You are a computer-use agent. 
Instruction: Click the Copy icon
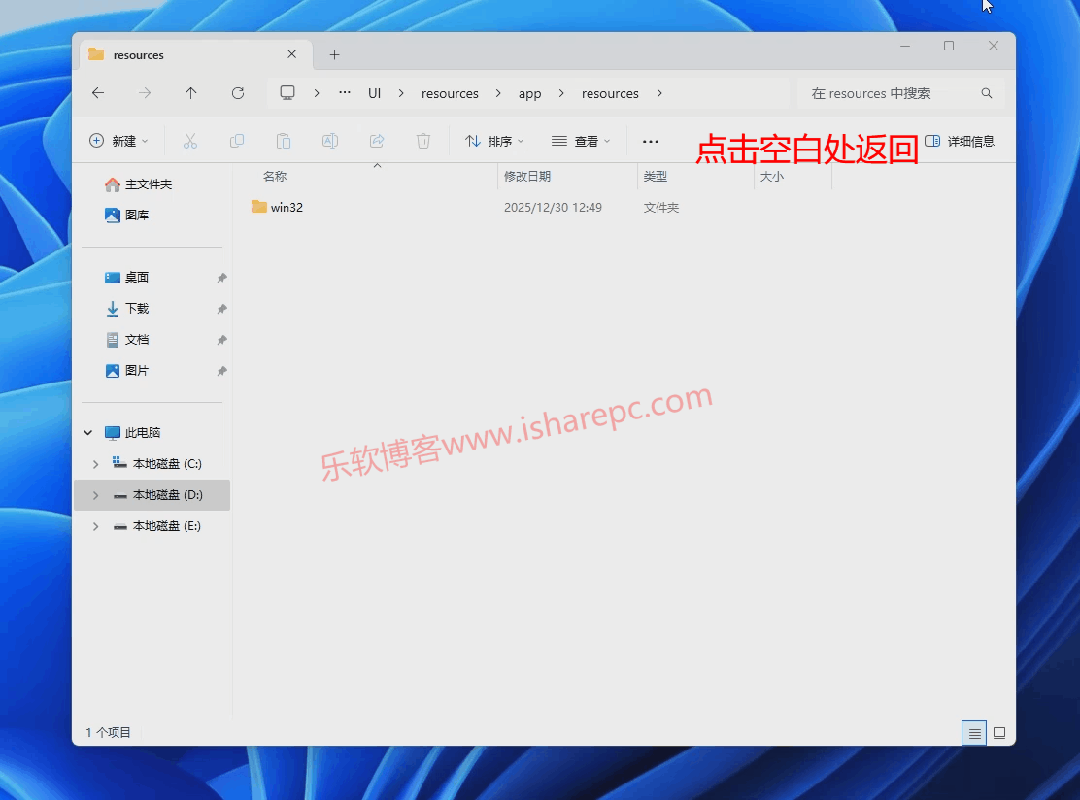(x=237, y=141)
